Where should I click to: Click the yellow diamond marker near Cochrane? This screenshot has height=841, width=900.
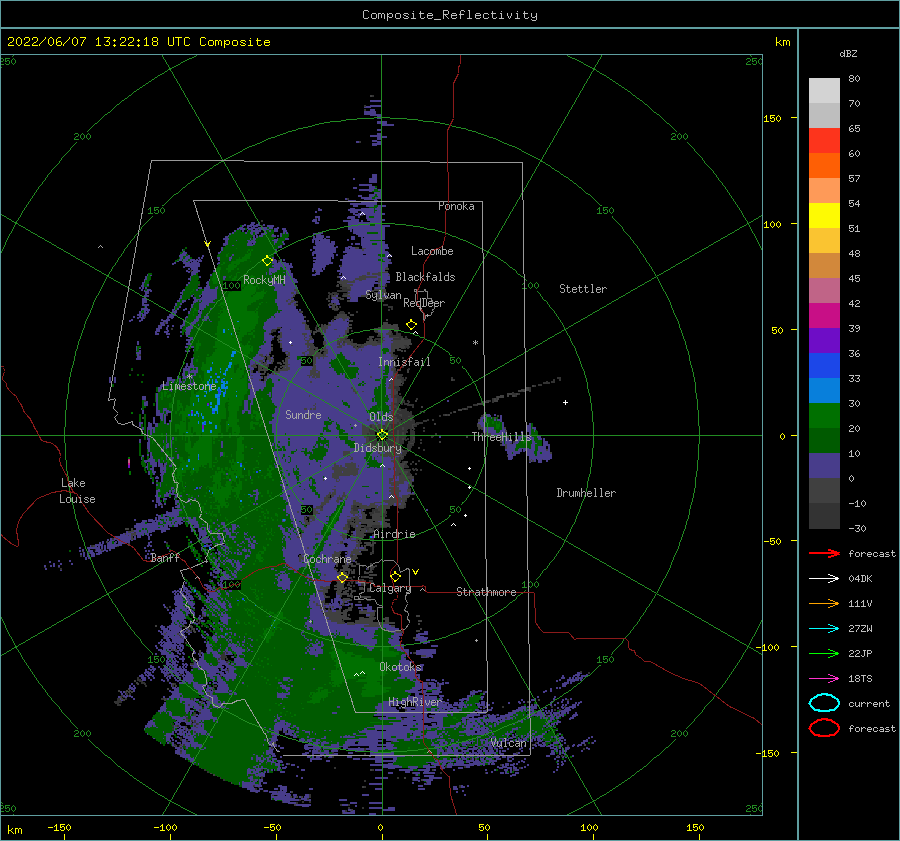342,577
